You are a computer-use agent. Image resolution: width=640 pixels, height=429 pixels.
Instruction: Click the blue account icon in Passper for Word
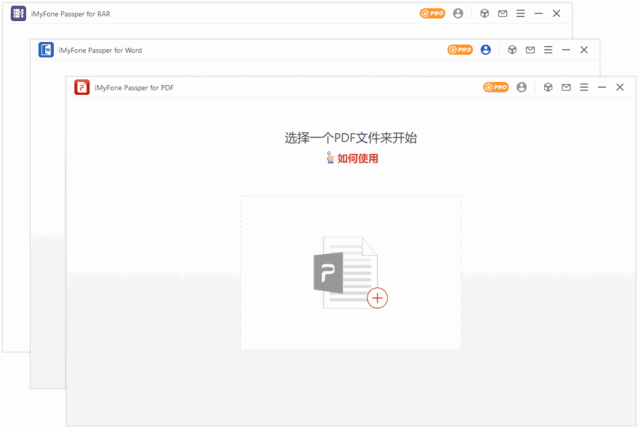click(x=486, y=50)
